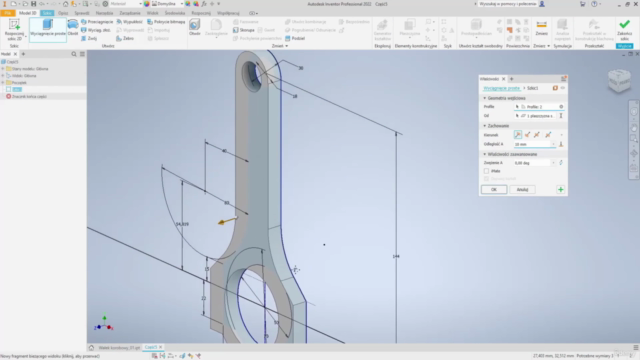Click OK in the properties panel
Viewport: 640px width, 360px height.
tap(494, 189)
